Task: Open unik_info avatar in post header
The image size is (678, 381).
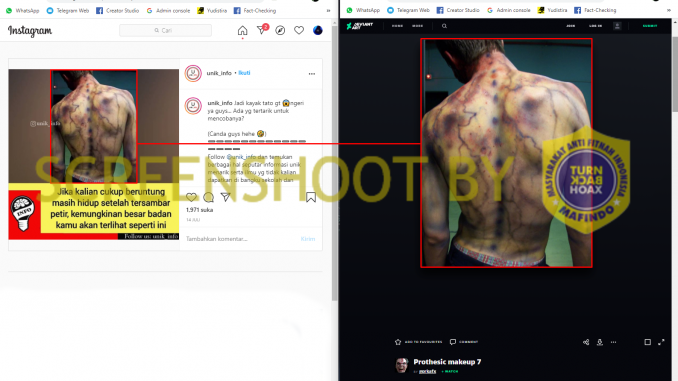Action: pos(193,73)
